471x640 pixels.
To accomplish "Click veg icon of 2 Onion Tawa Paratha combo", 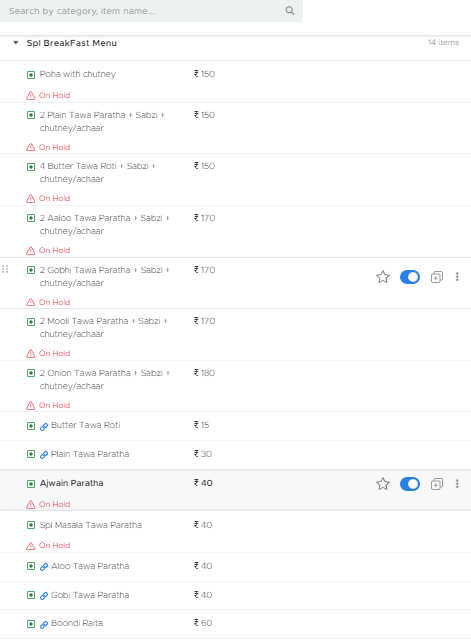I will 31,373.
